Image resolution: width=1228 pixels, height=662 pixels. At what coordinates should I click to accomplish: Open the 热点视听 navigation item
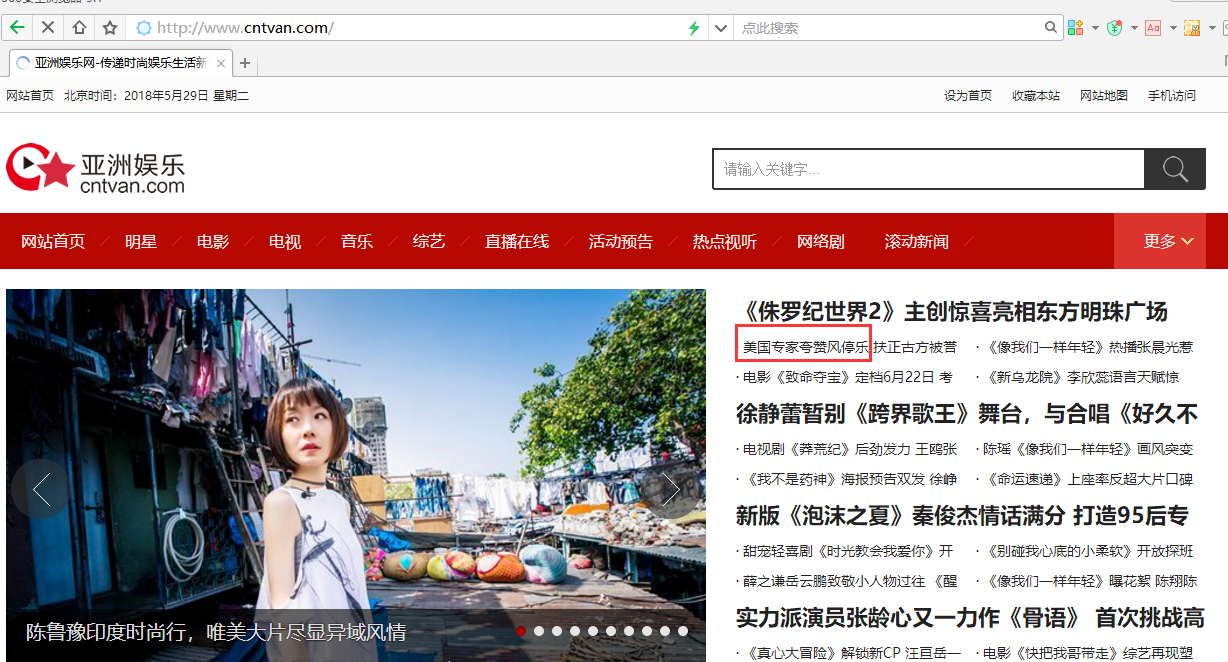(x=725, y=241)
